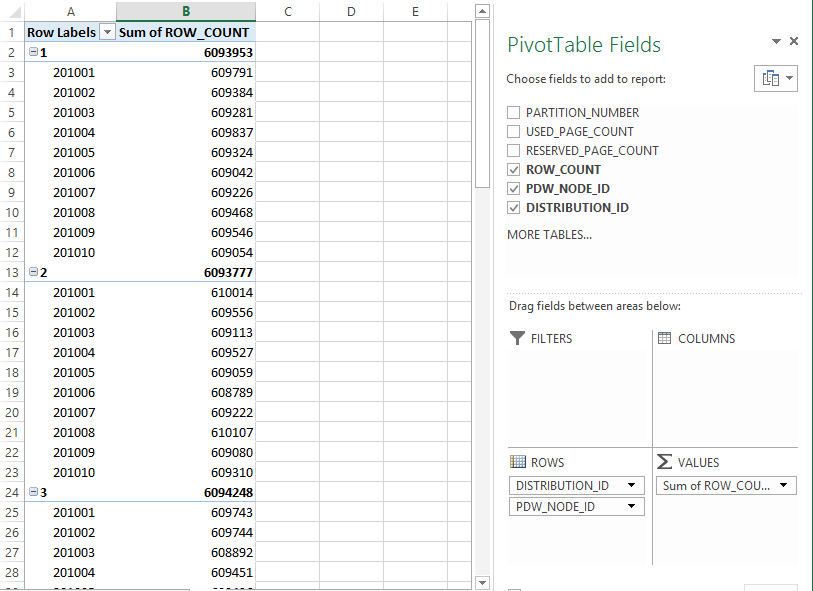Close the PivotTable Fields pane
This screenshot has width=813, height=591.
click(x=794, y=41)
